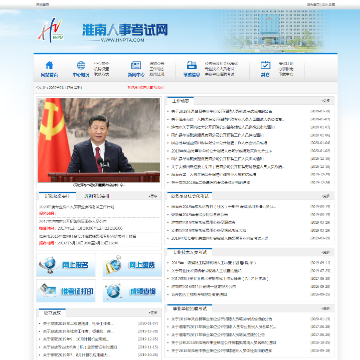360x360 pixels.
Task: Click the colorful site logo beside 淮南人事考试网
Action: pos(50,30)
